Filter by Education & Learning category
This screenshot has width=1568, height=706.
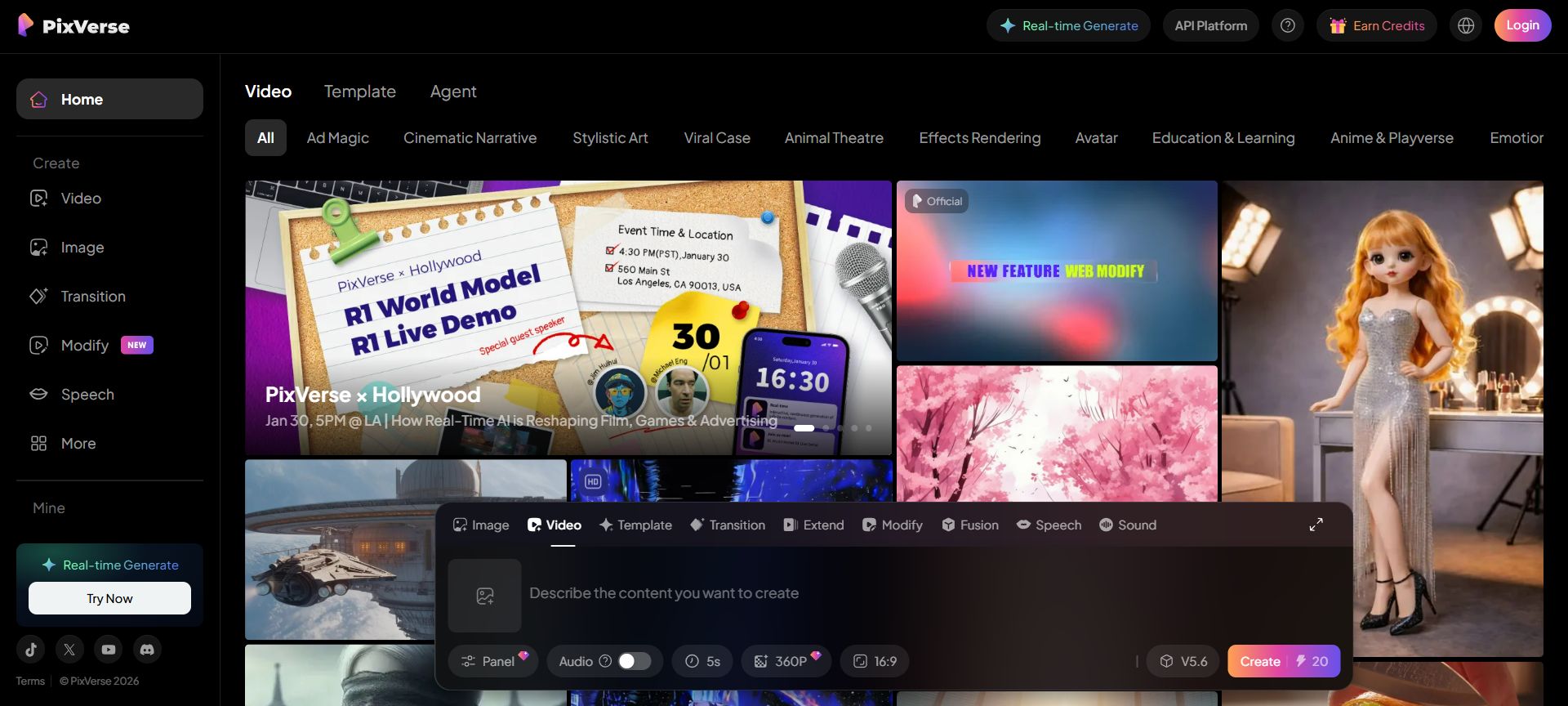pos(1223,138)
